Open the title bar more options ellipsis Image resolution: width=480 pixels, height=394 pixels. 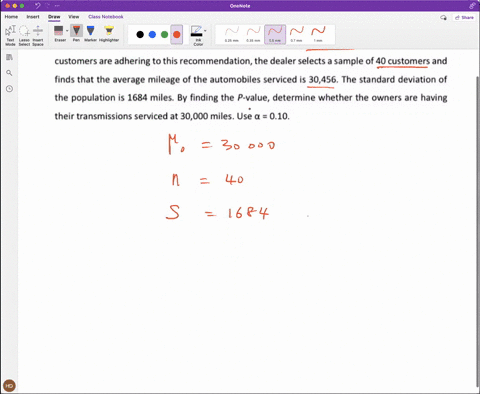click(57, 6)
